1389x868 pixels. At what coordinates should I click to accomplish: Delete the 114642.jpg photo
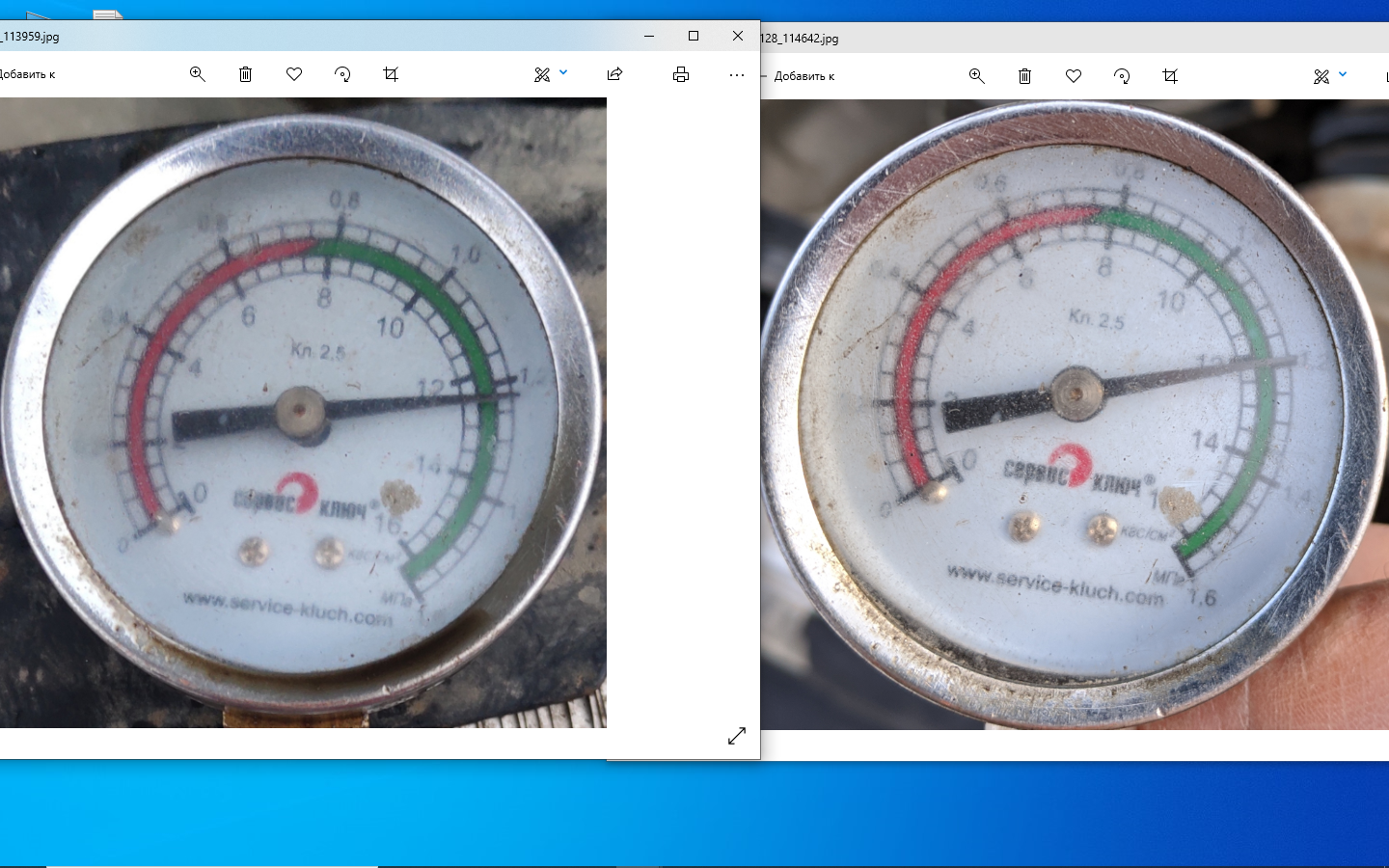(1025, 76)
